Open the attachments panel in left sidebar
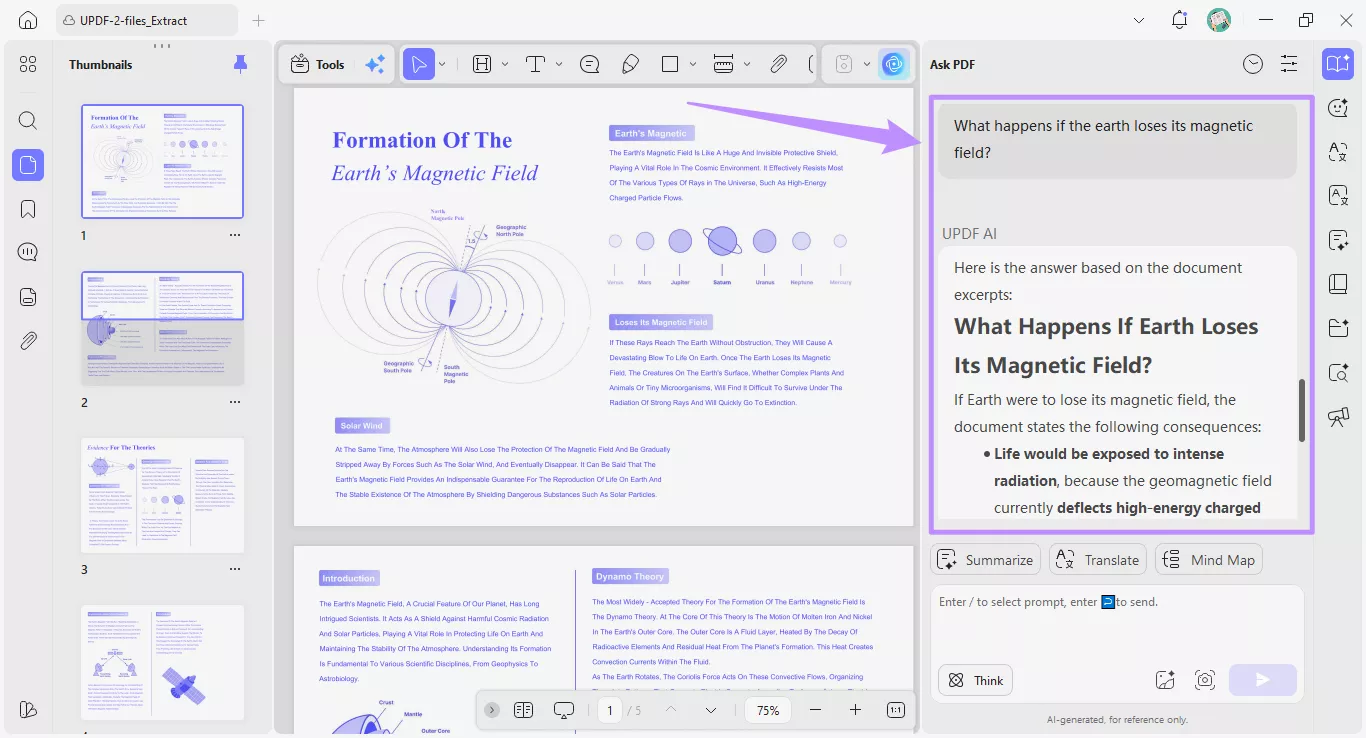Image resolution: width=1366 pixels, height=738 pixels. pos(28,341)
